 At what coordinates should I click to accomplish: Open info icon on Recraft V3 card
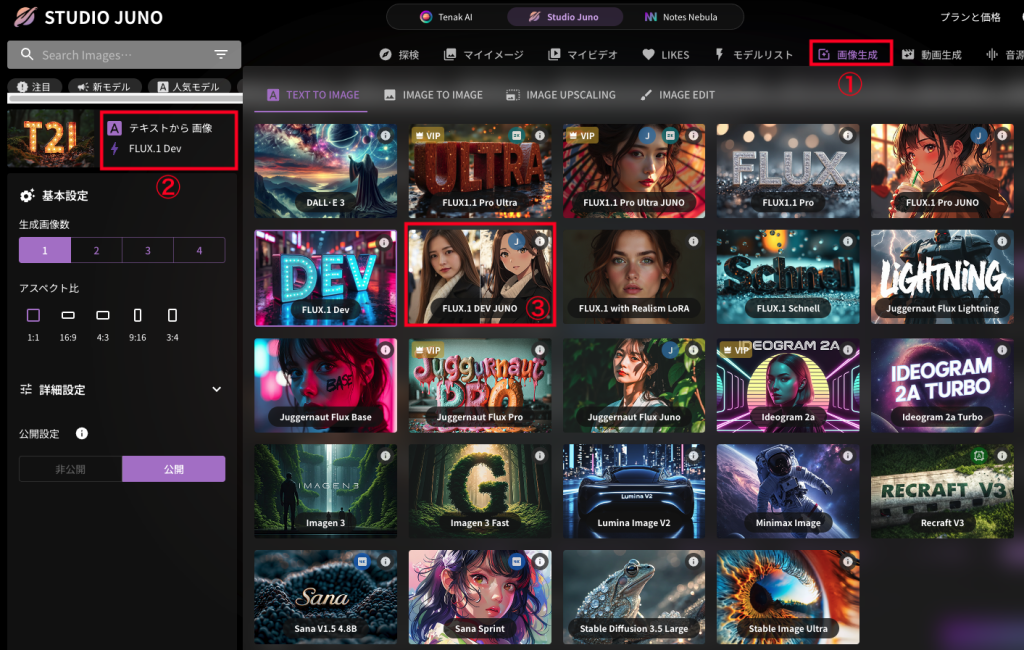pos(1002,455)
